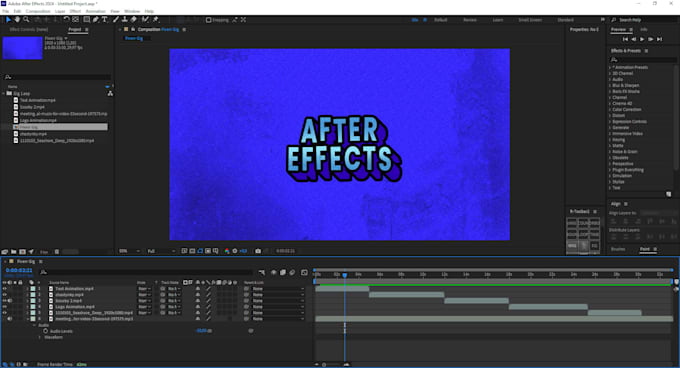Select the Puppet Pin tool
The height and width of the screenshot is (368, 680).
pos(156,20)
